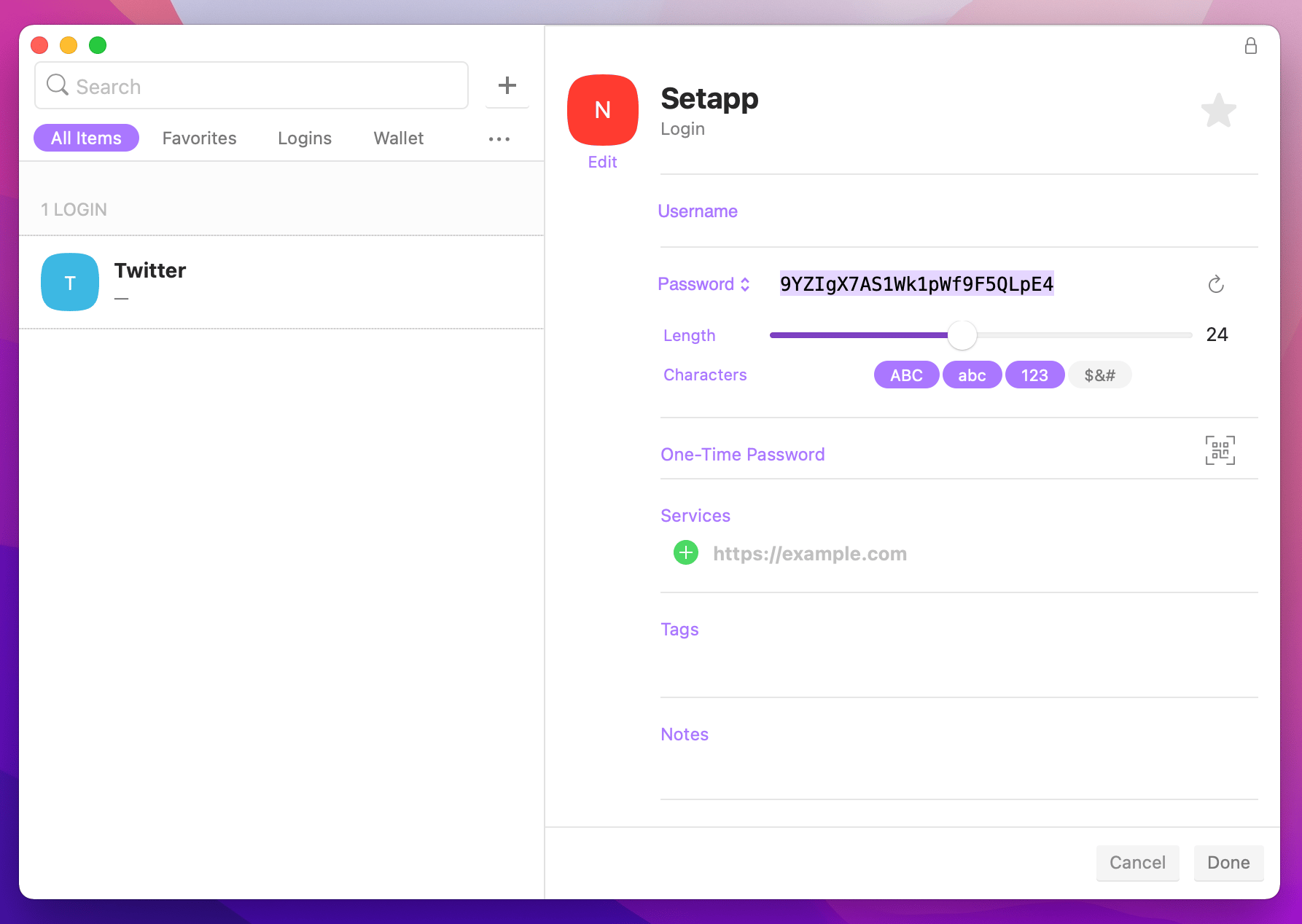Viewport: 1302px width, 924px height.
Task: Open the Twitter login entry
Action: click(281, 282)
